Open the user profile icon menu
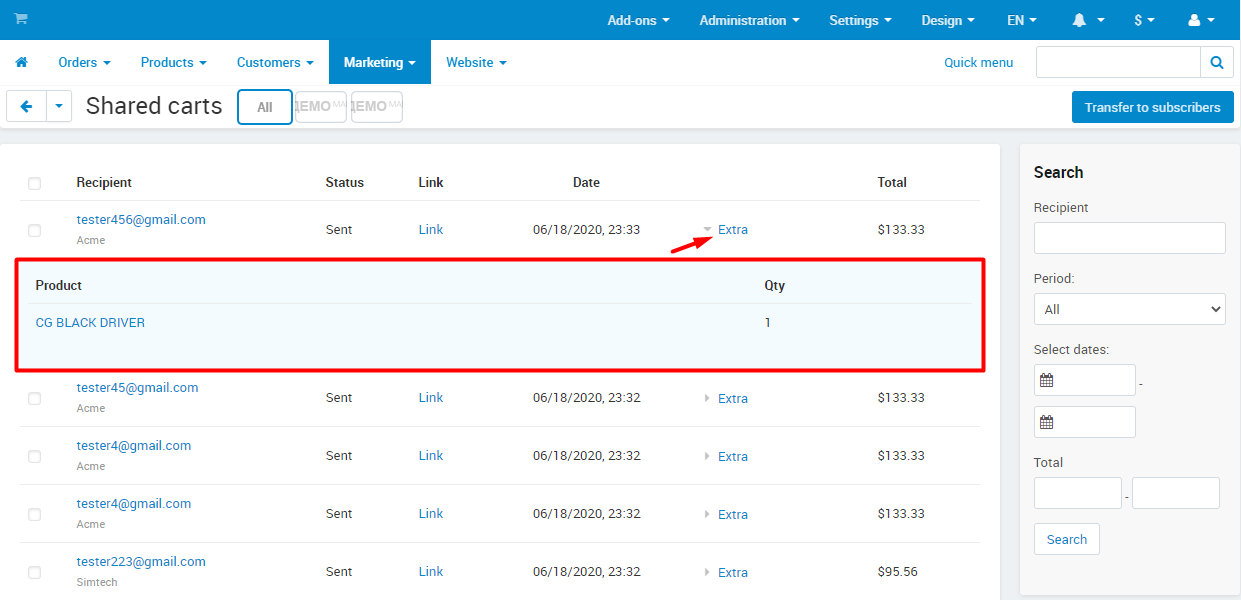Screen dimensions: 1241x600 pyautogui.click(x=1200, y=20)
